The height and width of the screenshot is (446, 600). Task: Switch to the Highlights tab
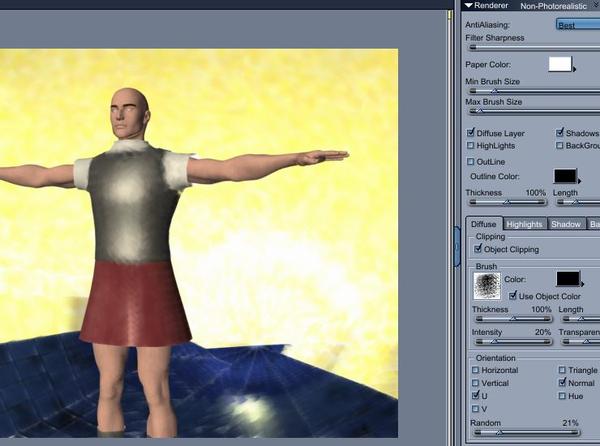tap(525, 224)
